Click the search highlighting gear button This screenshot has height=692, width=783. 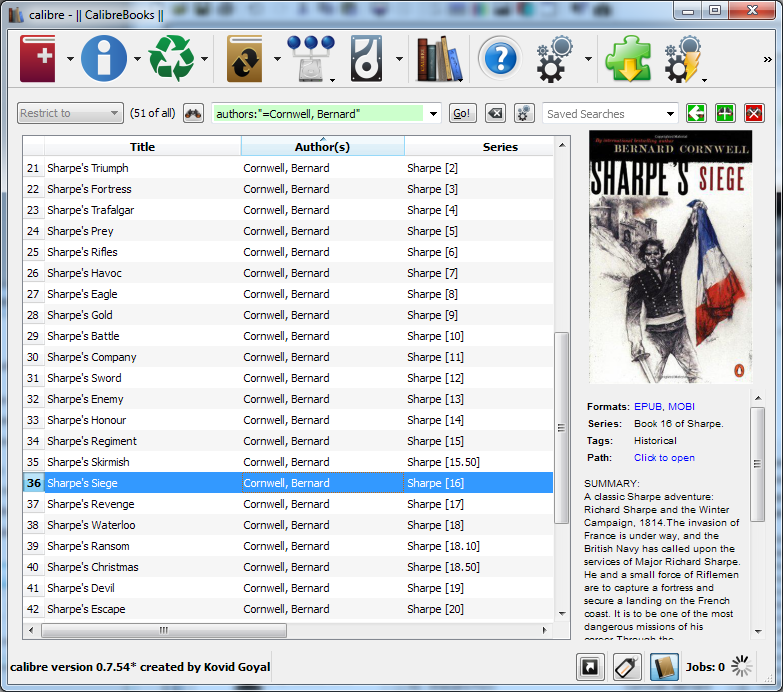(524, 113)
